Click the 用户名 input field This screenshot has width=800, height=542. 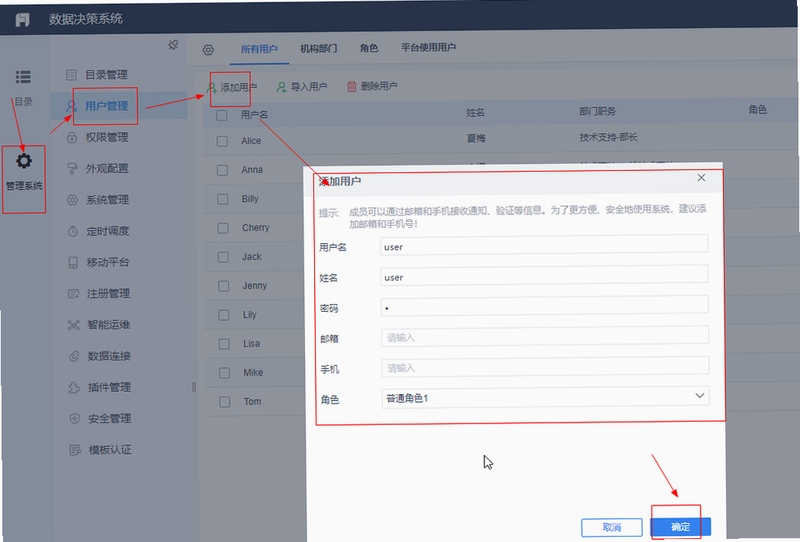[544, 244]
